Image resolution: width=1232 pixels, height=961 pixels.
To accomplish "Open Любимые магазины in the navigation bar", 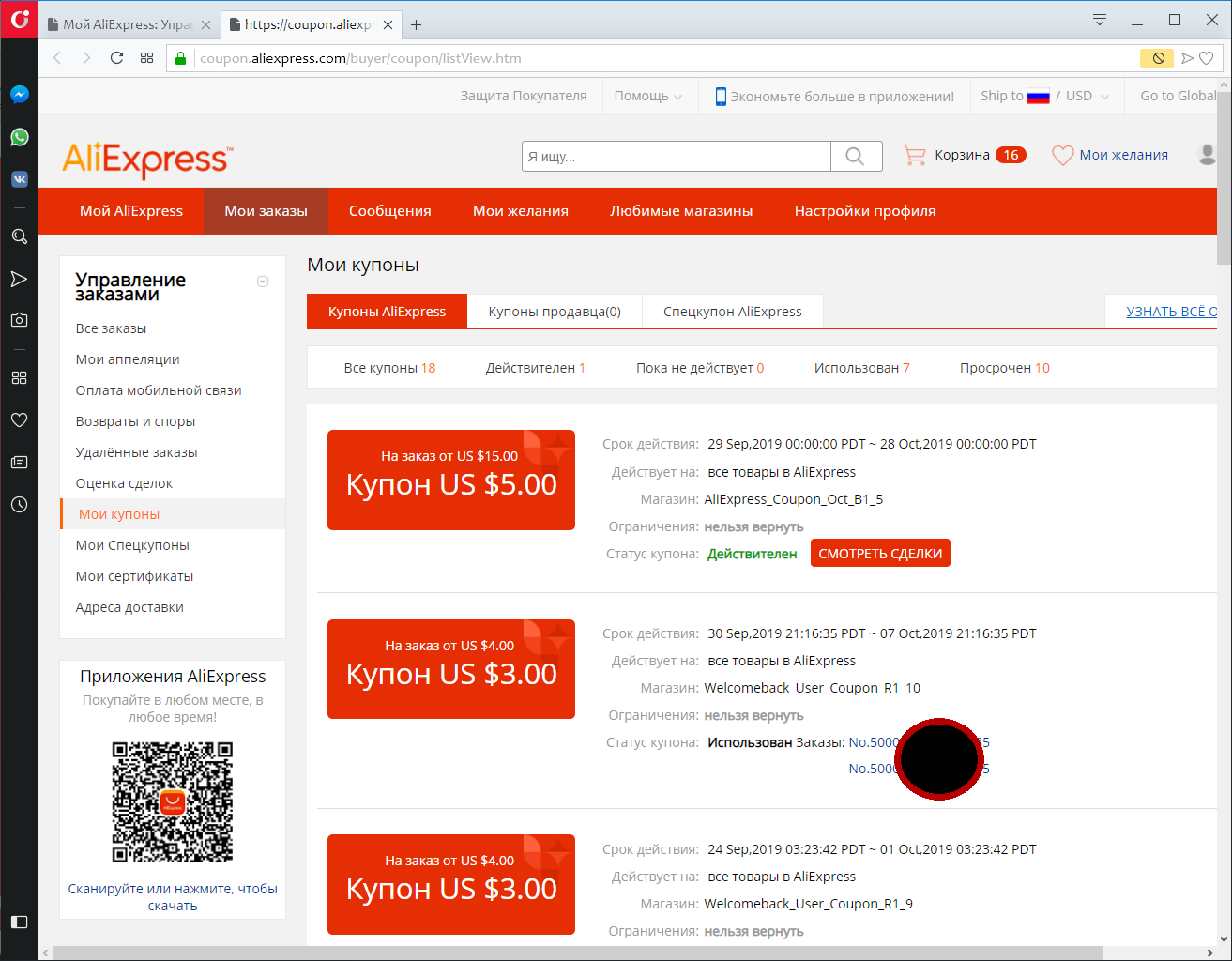I will click(x=681, y=211).
